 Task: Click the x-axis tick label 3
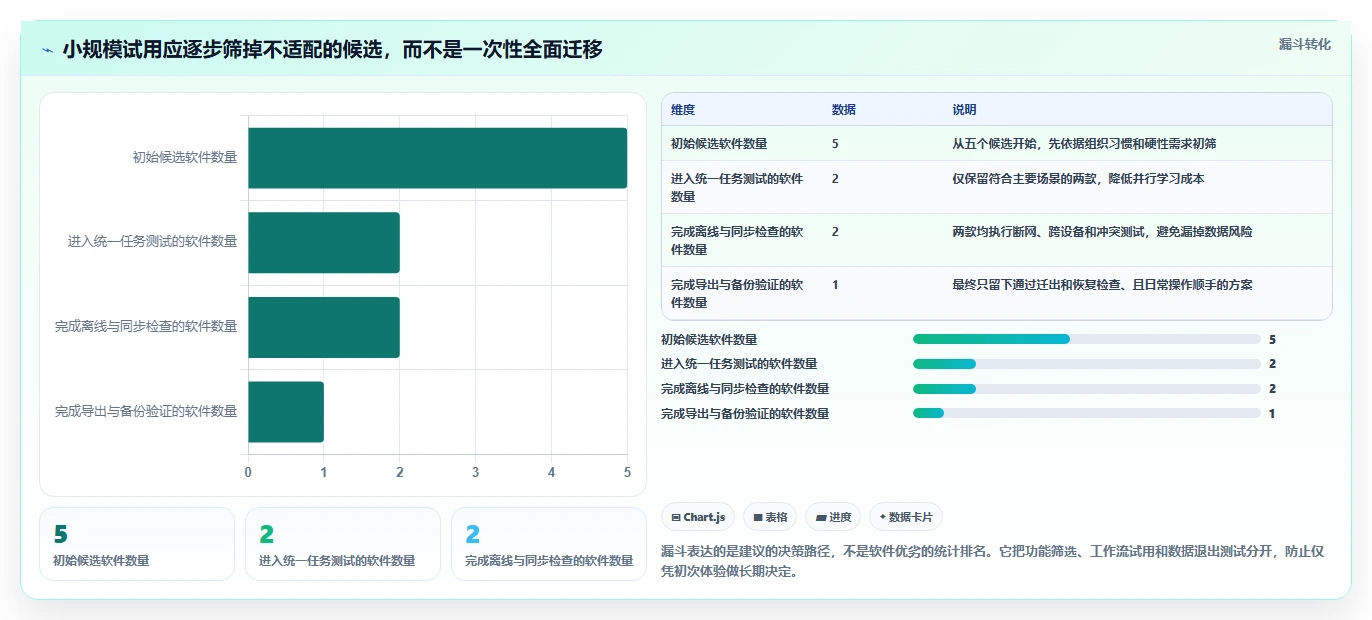pyautogui.click(x=475, y=473)
